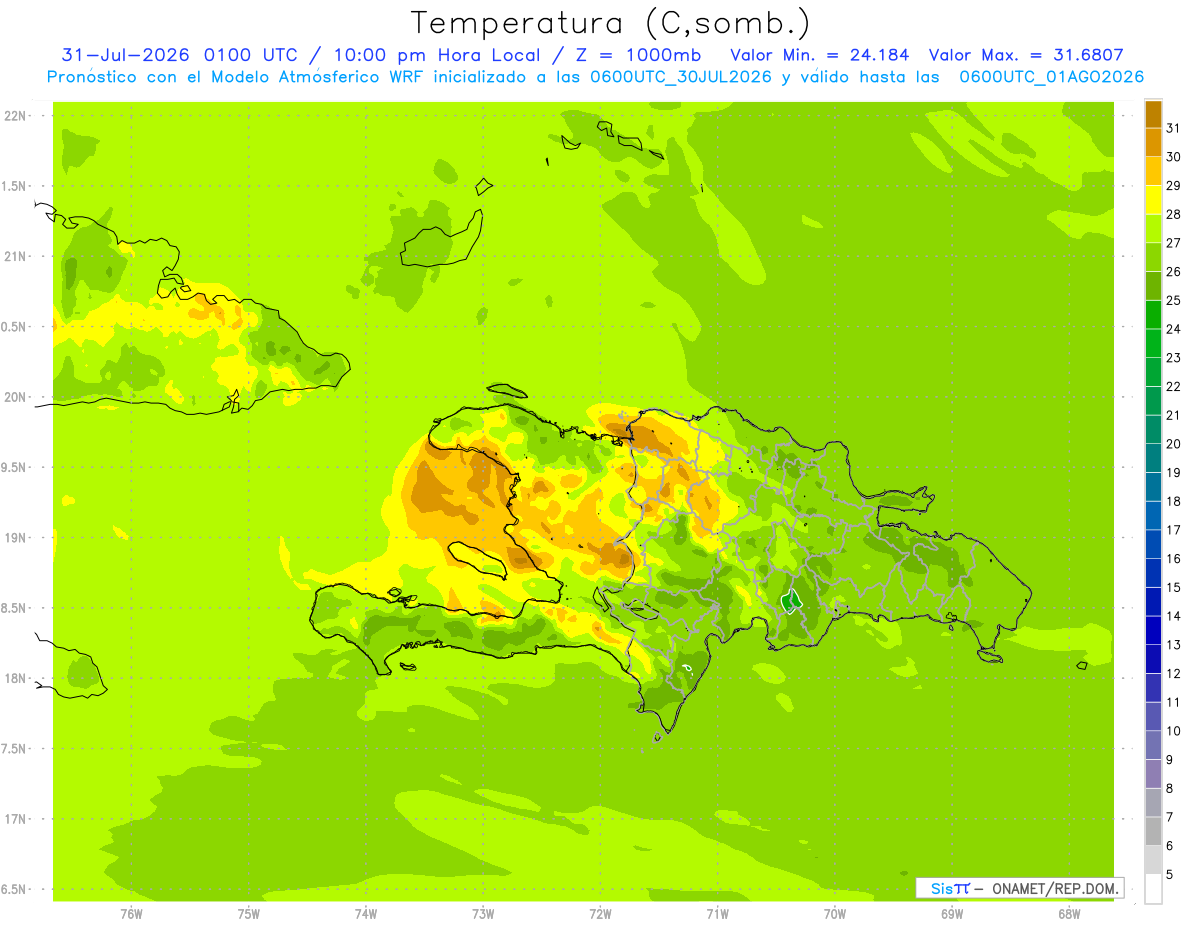
Task: Click the colorbar label '18'
Action: (x=1174, y=501)
